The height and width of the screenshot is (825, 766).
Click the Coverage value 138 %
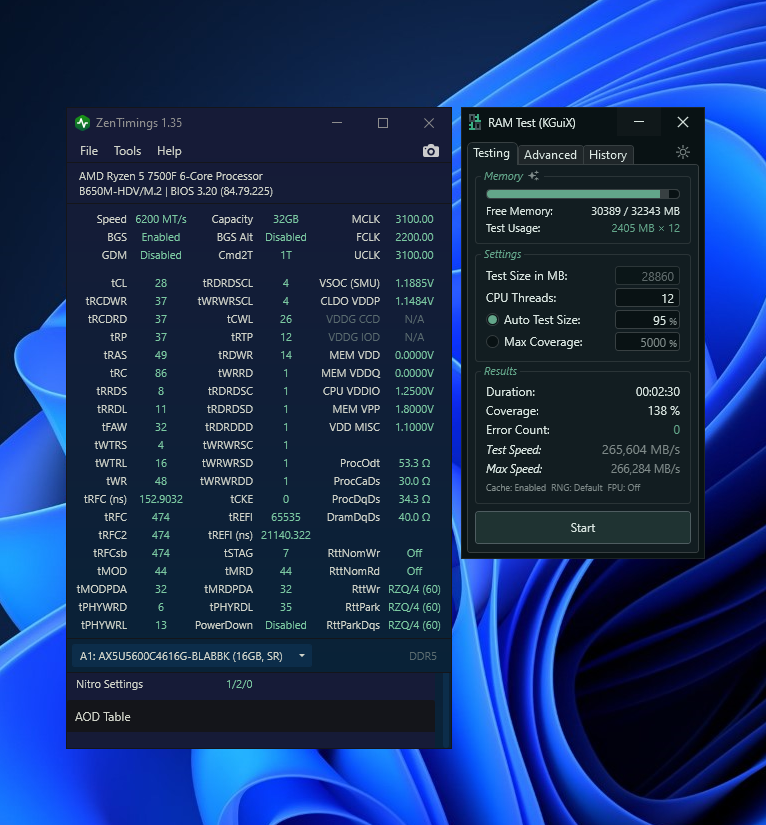(x=663, y=411)
